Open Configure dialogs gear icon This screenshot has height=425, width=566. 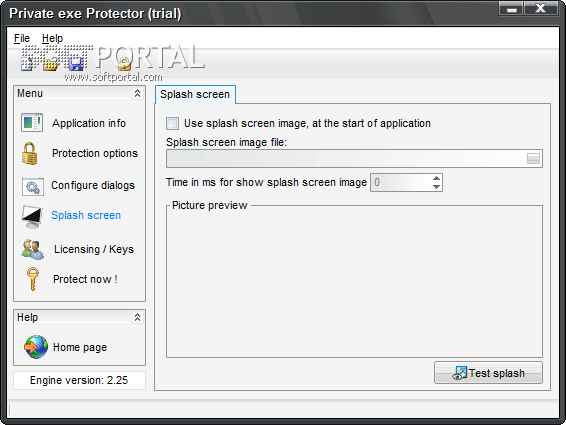point(32,187)
